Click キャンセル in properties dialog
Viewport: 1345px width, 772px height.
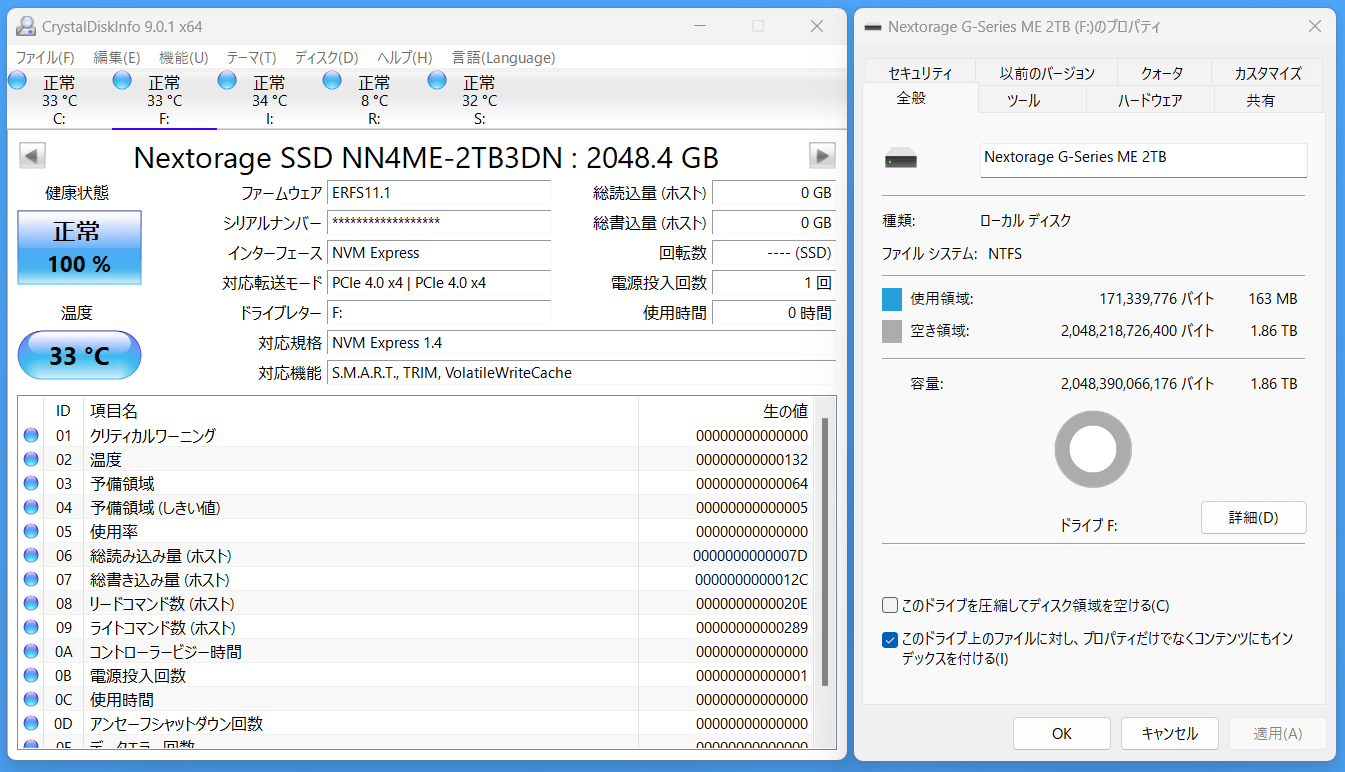(x=1170, y=734)
